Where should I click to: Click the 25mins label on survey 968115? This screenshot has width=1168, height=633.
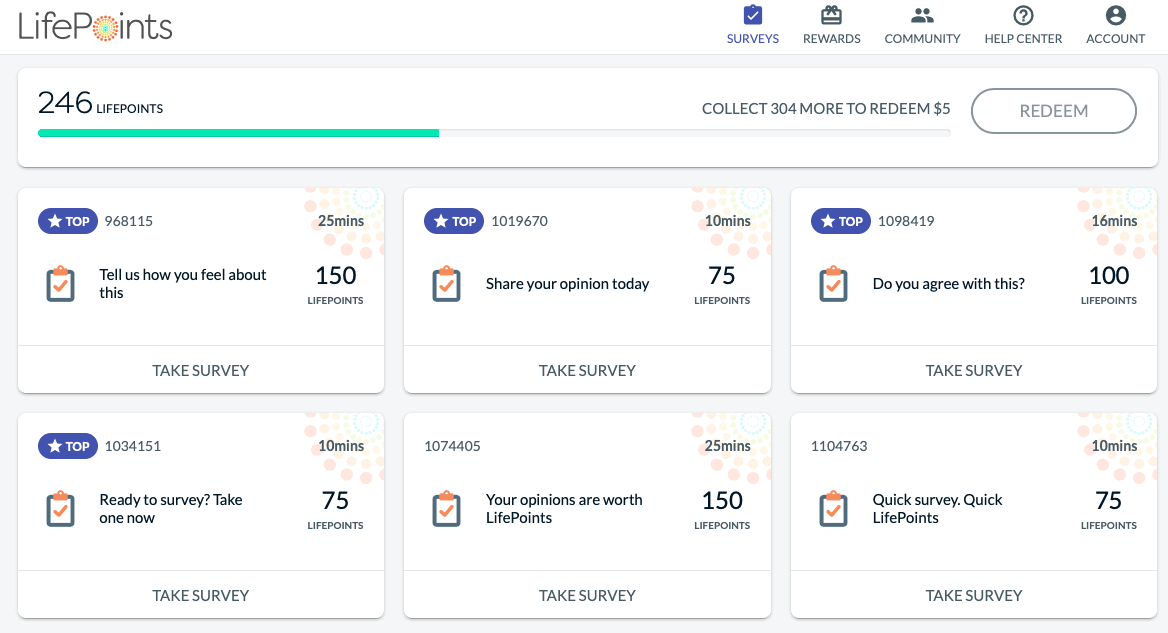click(341, 221)
